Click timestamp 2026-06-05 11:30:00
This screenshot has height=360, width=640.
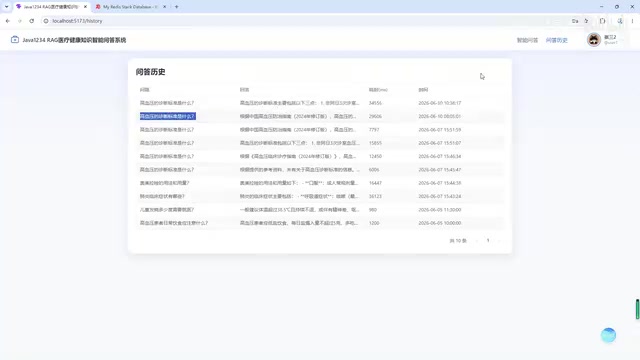[x=440, y=210]
